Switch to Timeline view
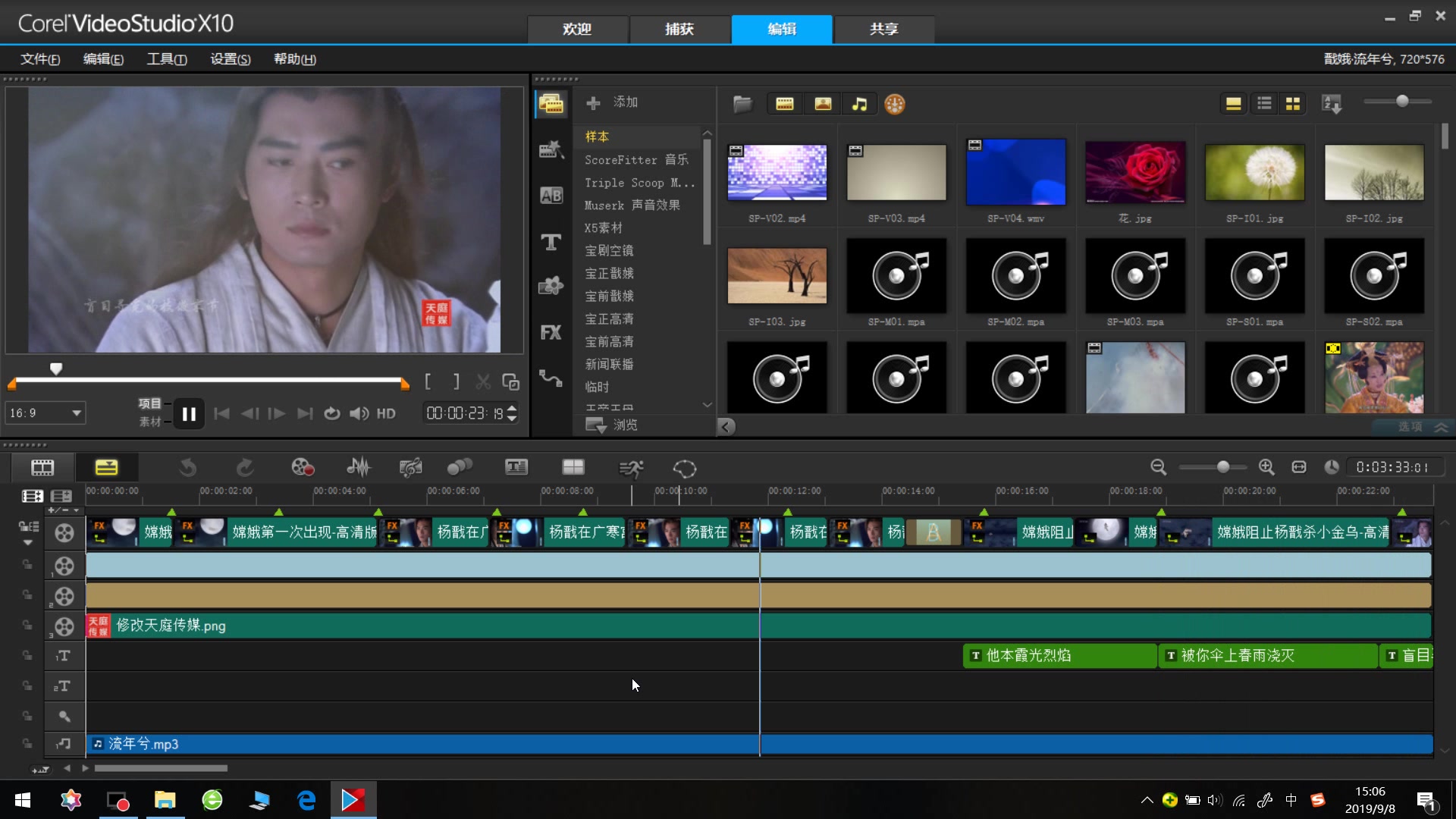This screenshot has width=1456, height=819. click(x=106, y=468)
